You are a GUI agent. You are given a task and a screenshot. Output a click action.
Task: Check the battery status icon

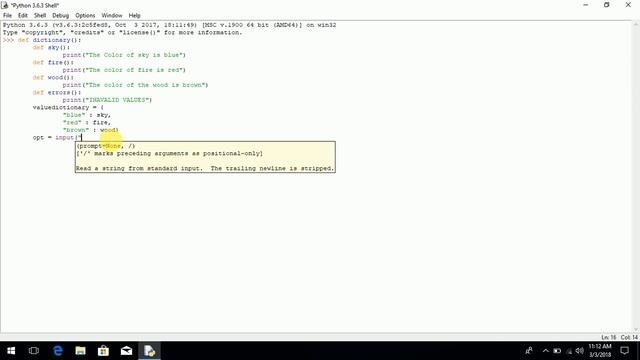(557, 351)
